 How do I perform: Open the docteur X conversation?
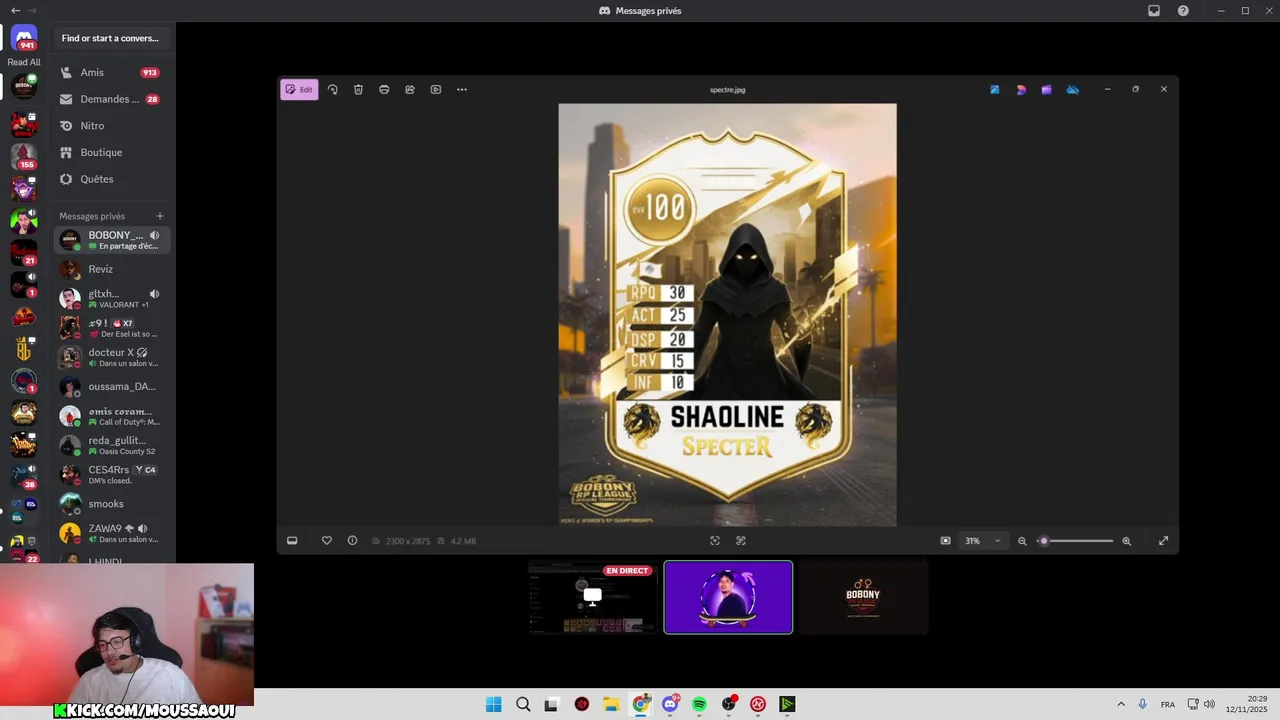(111, 357)
